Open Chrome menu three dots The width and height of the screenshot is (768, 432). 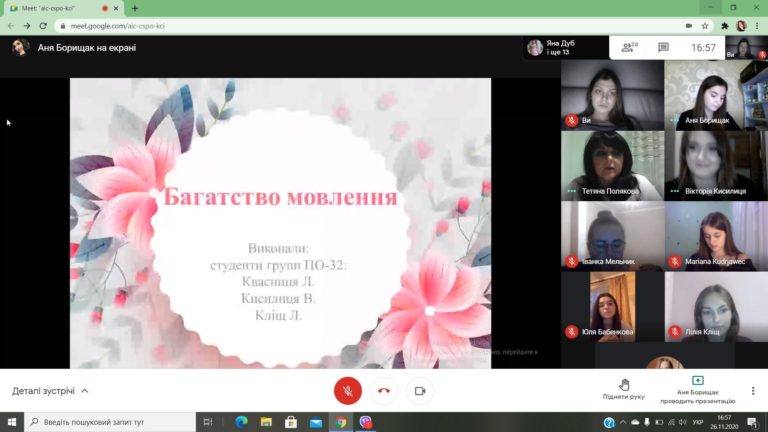pyautogui.click(x=757, y=26)
